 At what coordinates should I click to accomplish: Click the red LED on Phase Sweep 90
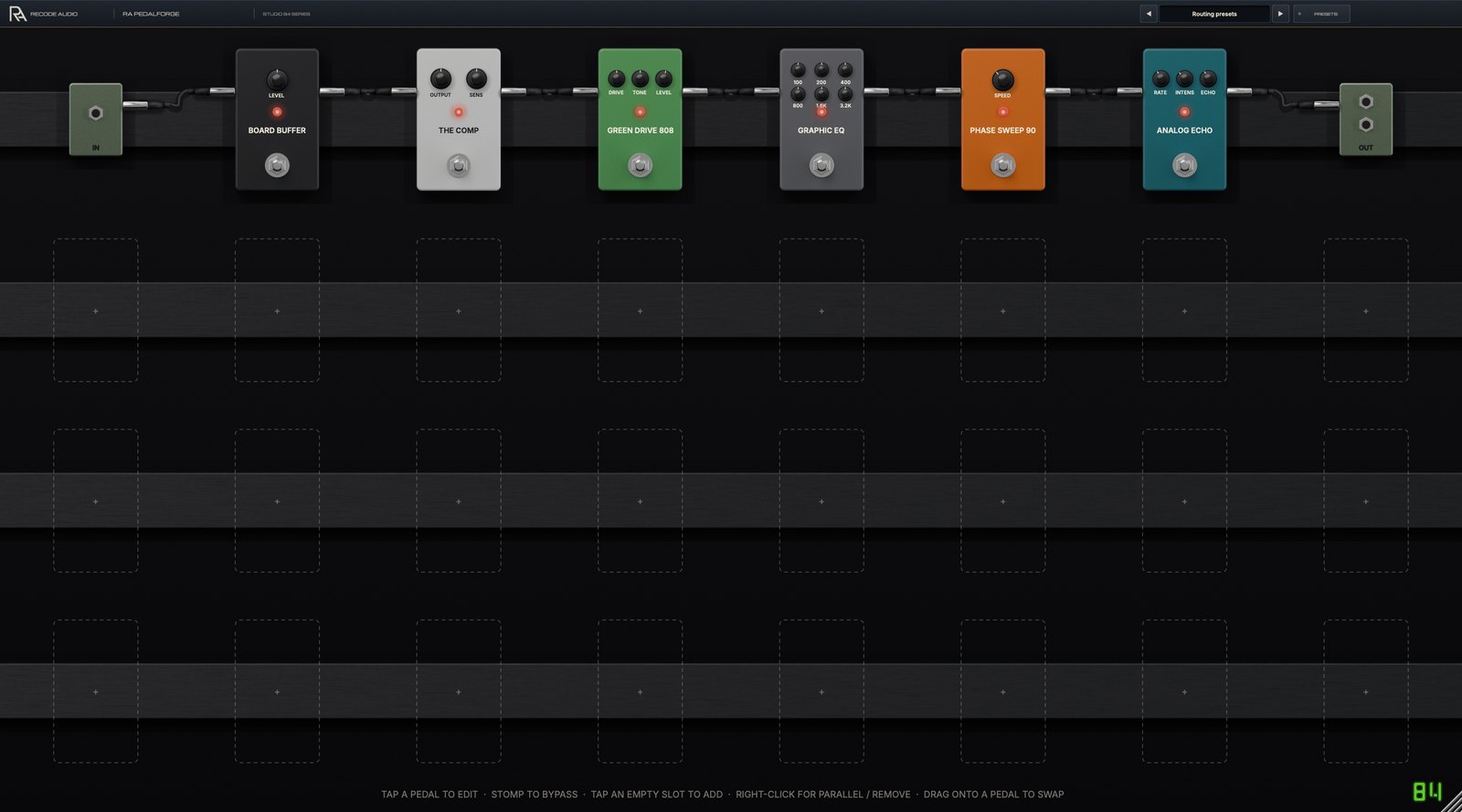1002,111
